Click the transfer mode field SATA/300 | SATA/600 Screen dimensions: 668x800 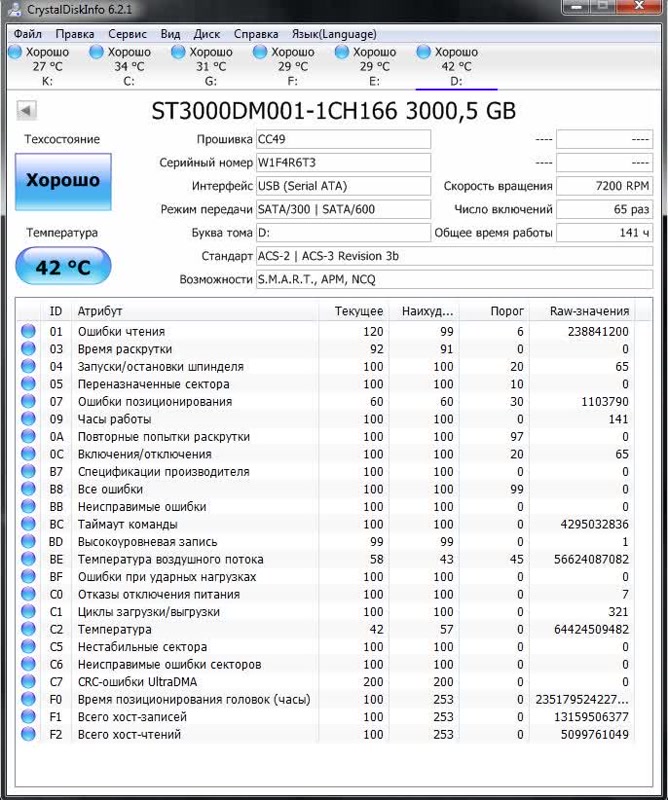(343, 209)
